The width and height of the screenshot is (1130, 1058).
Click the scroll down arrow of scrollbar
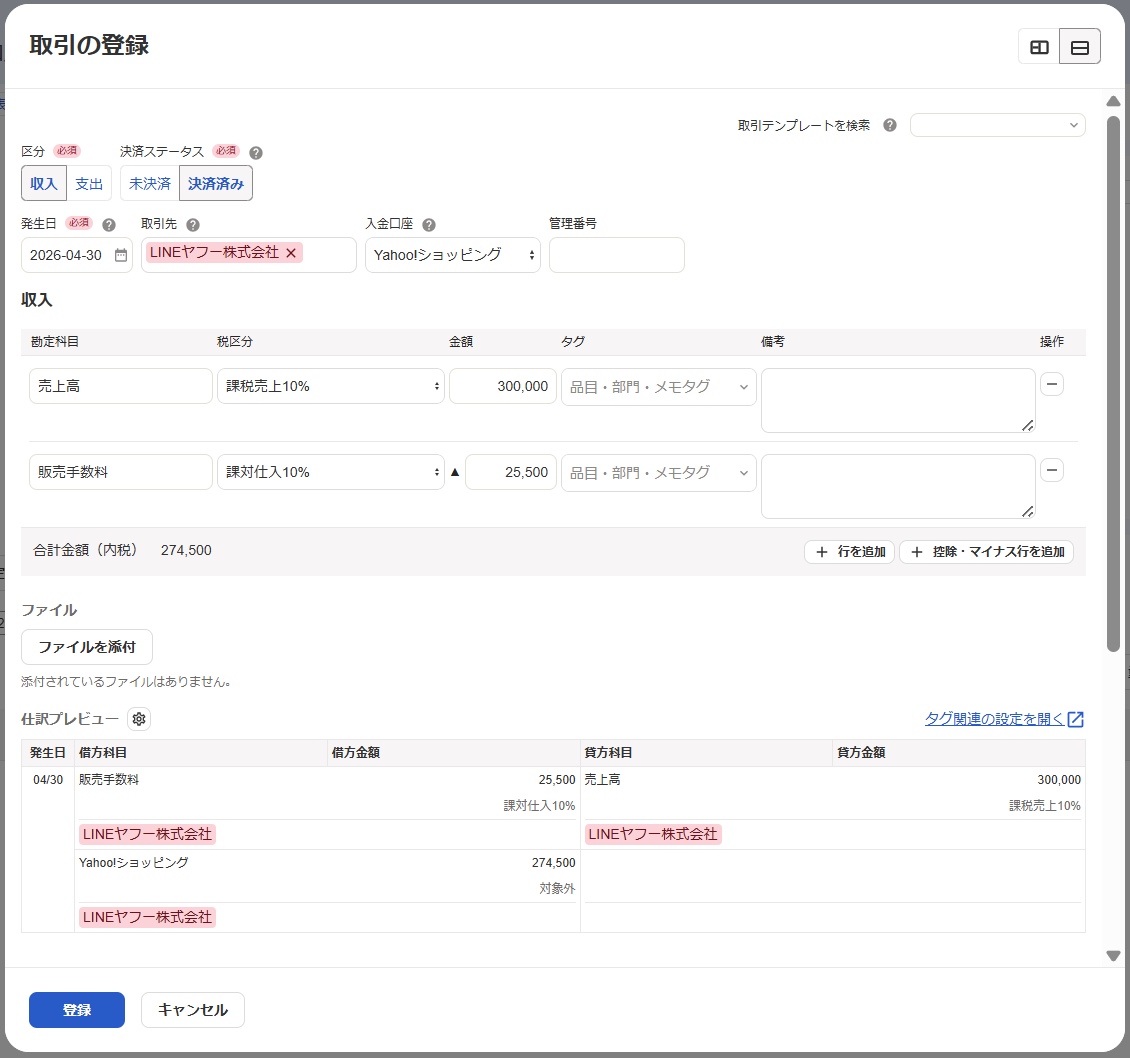click(1113, 956)
